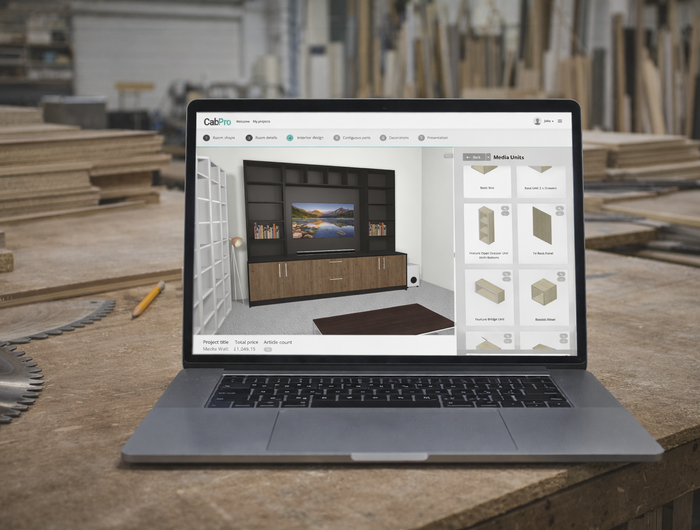This screenshot has height=530, width=700.
Task: Open the hamburger menu in the header
Action: point(560,121)
